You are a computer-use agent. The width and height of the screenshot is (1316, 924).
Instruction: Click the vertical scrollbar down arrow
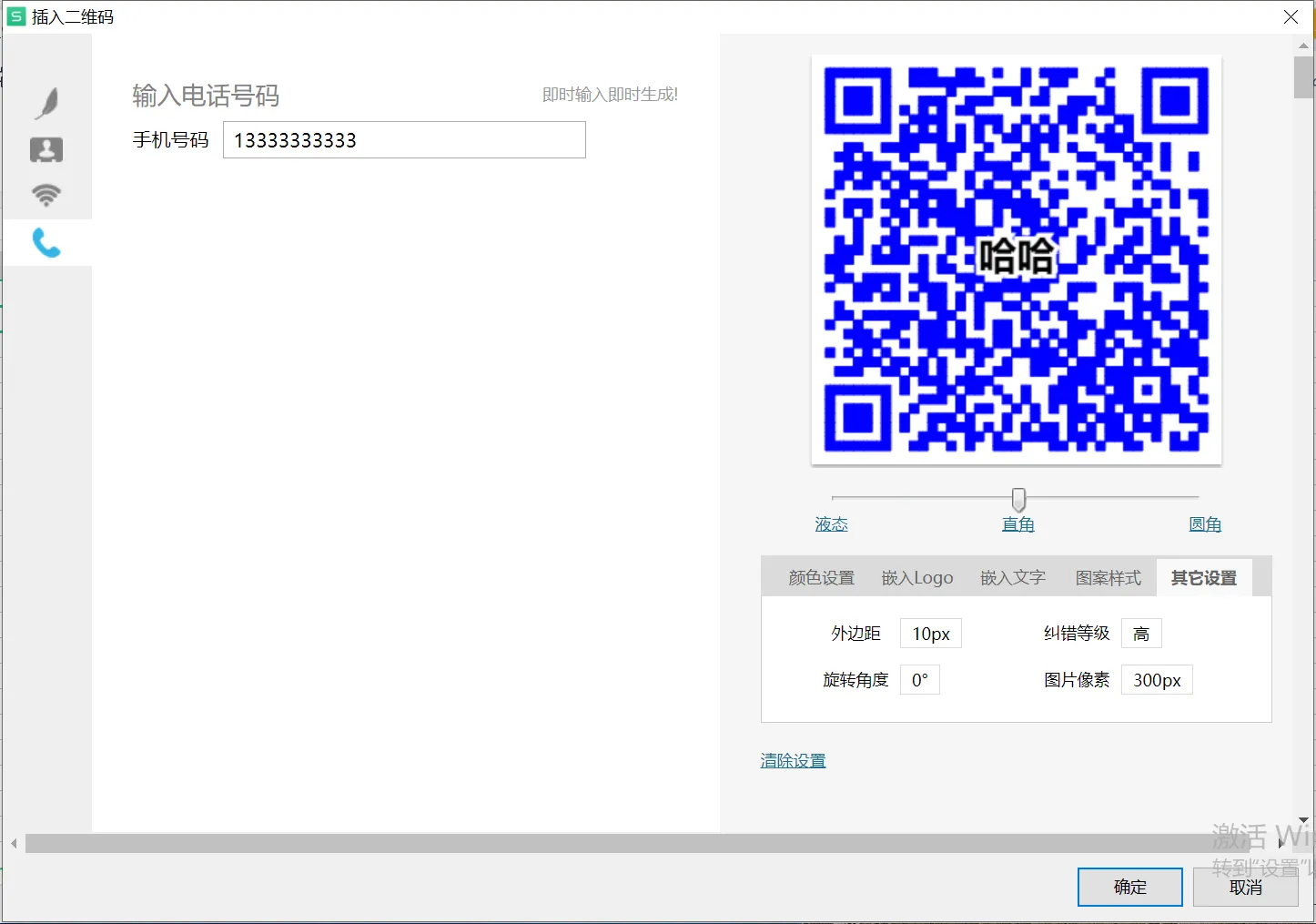1303,820
